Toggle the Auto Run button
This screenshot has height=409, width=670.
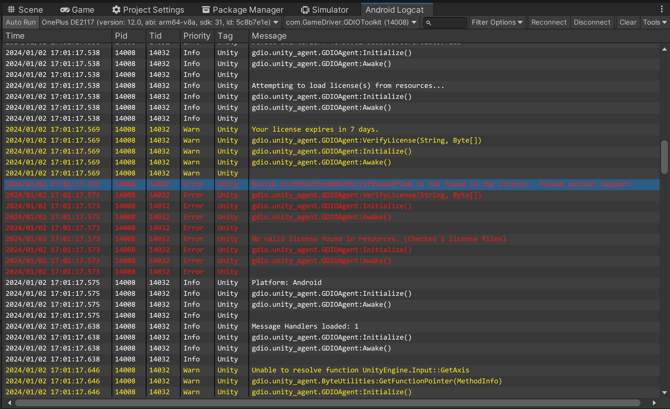[20, 22]
